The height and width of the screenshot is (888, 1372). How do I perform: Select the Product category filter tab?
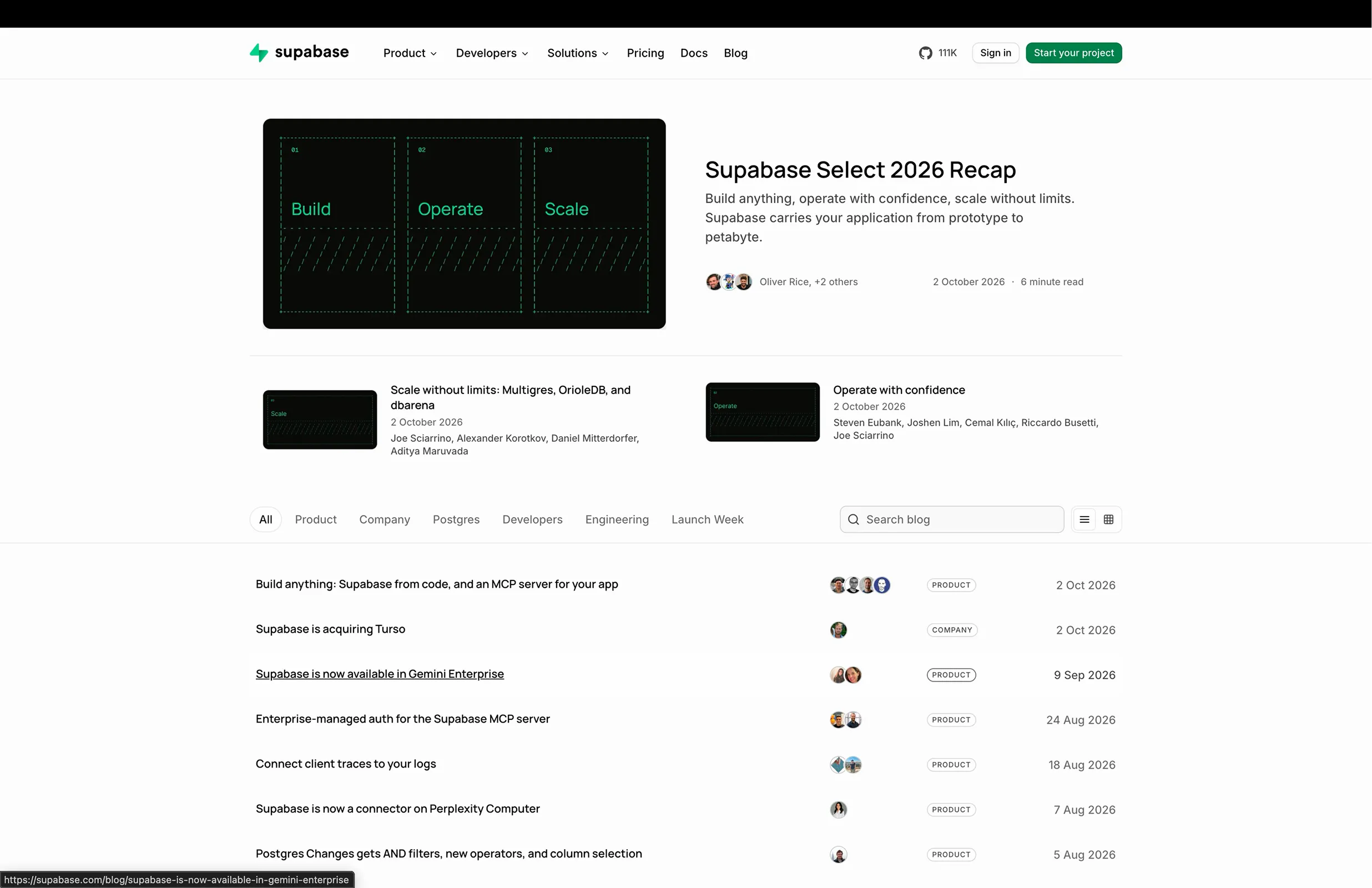[x=316, y=519]
